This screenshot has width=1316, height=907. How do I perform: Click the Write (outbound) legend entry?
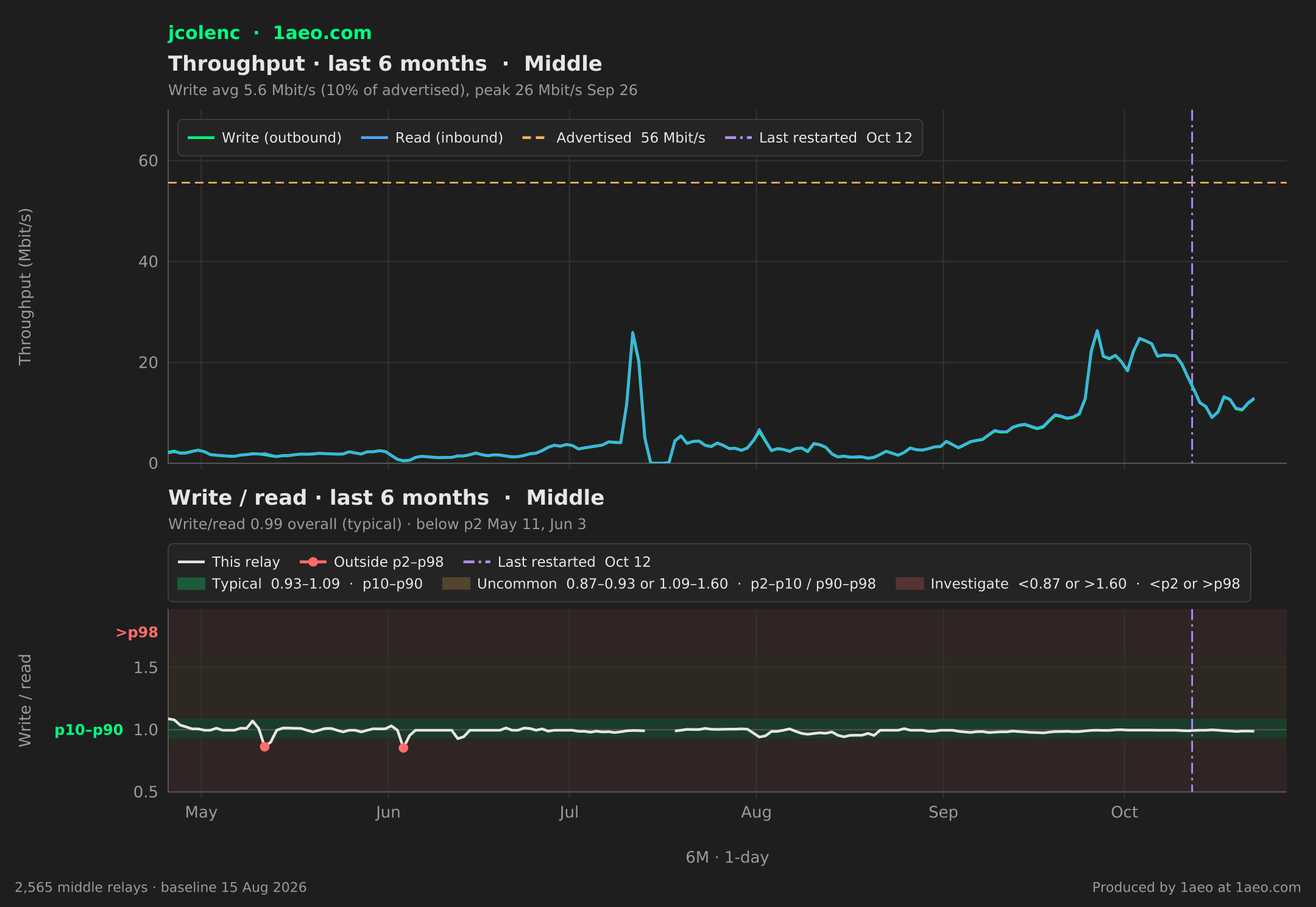tap(264, 138)
